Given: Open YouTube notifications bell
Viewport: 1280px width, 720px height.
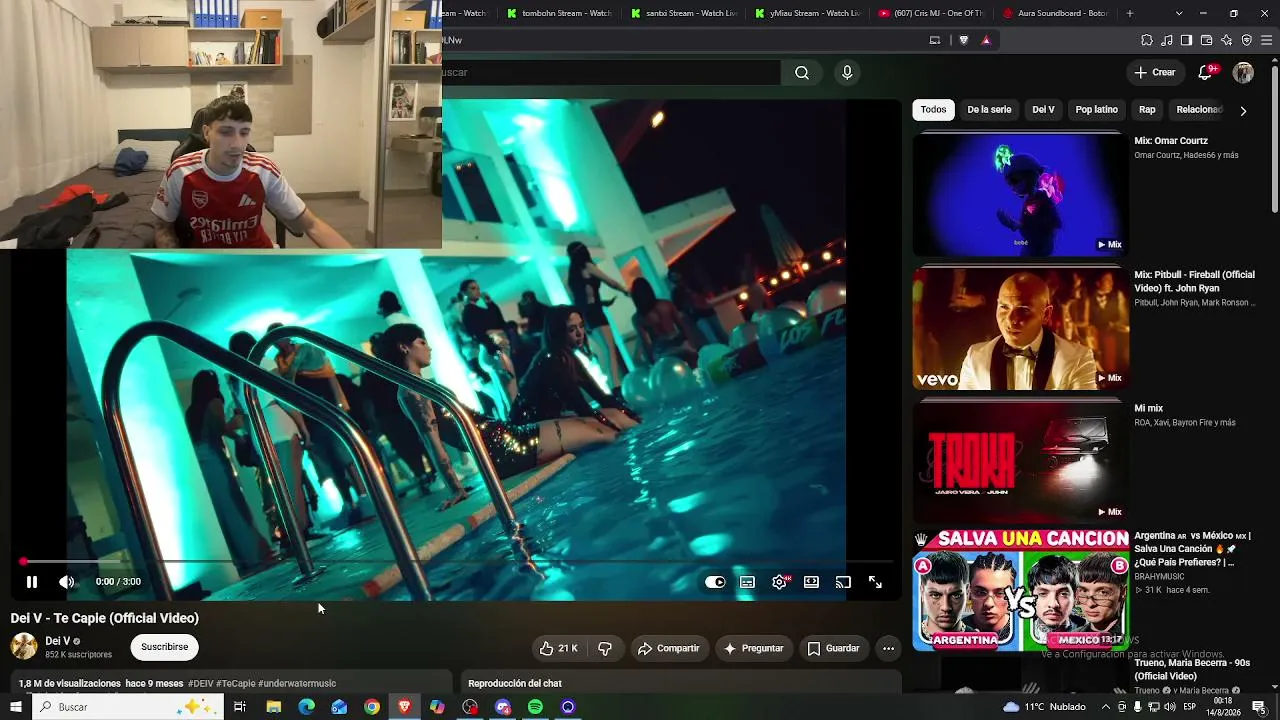Looking at the screenshot, I should pos(1205,72).
